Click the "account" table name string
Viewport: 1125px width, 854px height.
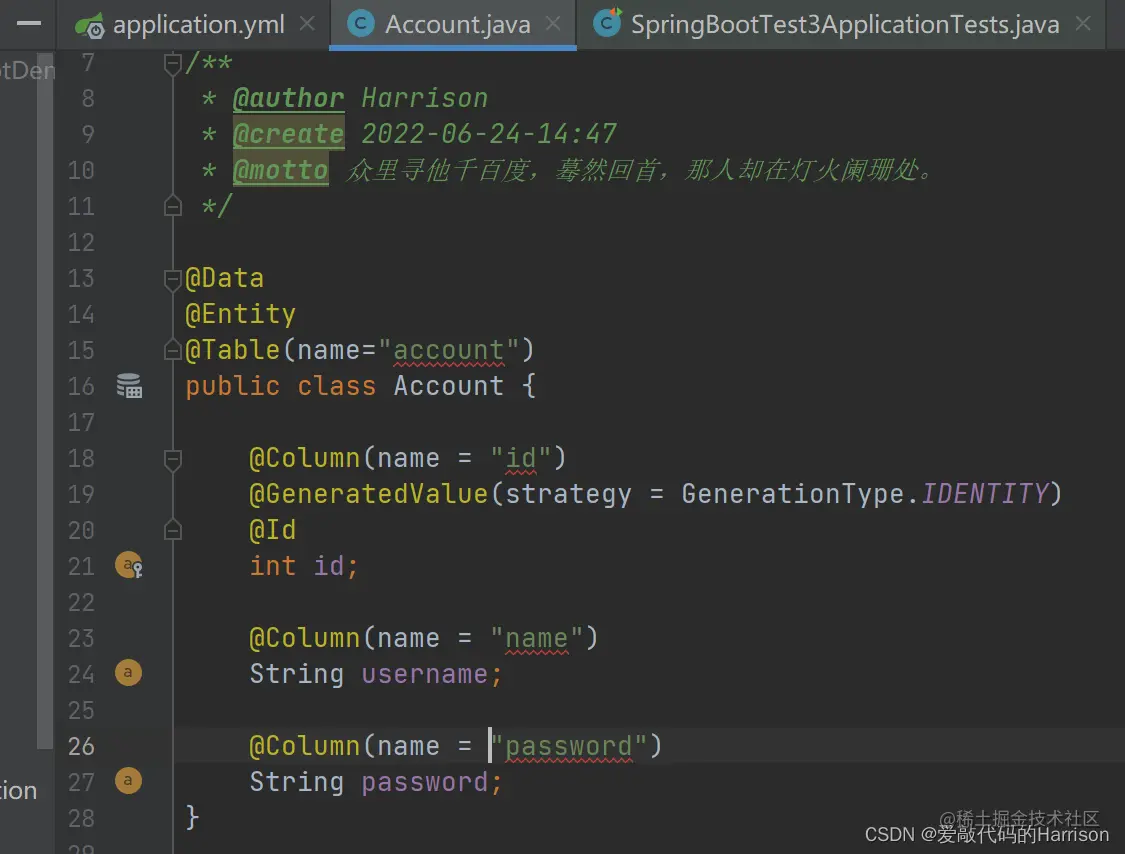[448, 350]
